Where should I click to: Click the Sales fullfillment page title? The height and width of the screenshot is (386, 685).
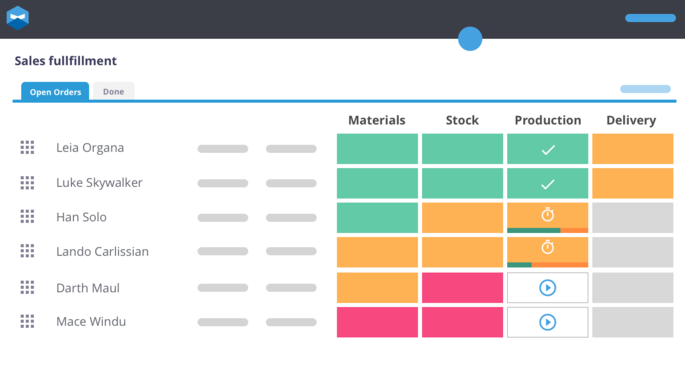tap(66, 61)
